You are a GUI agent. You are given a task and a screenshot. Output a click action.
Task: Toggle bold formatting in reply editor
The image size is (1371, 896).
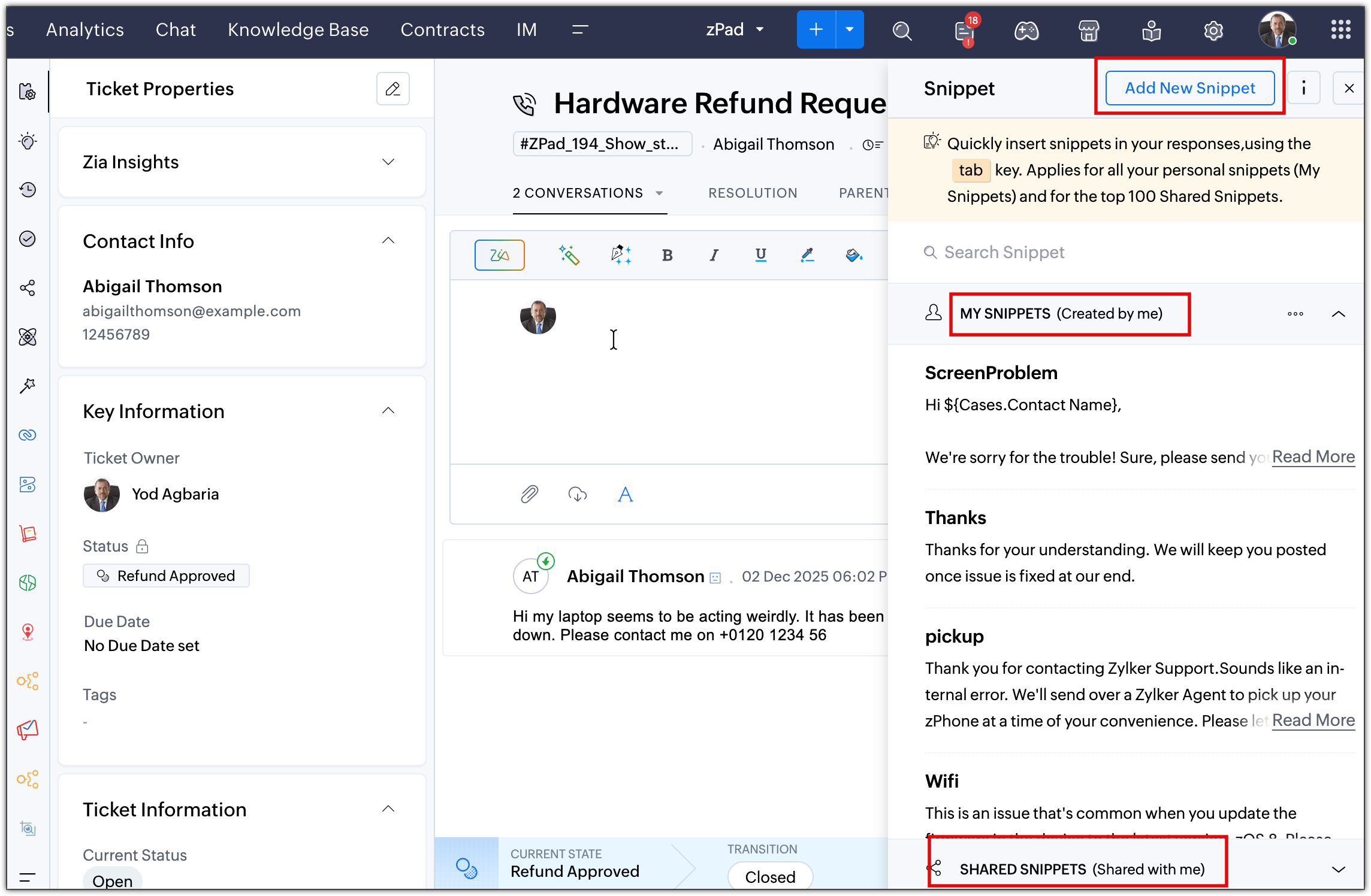pos(667,255)
